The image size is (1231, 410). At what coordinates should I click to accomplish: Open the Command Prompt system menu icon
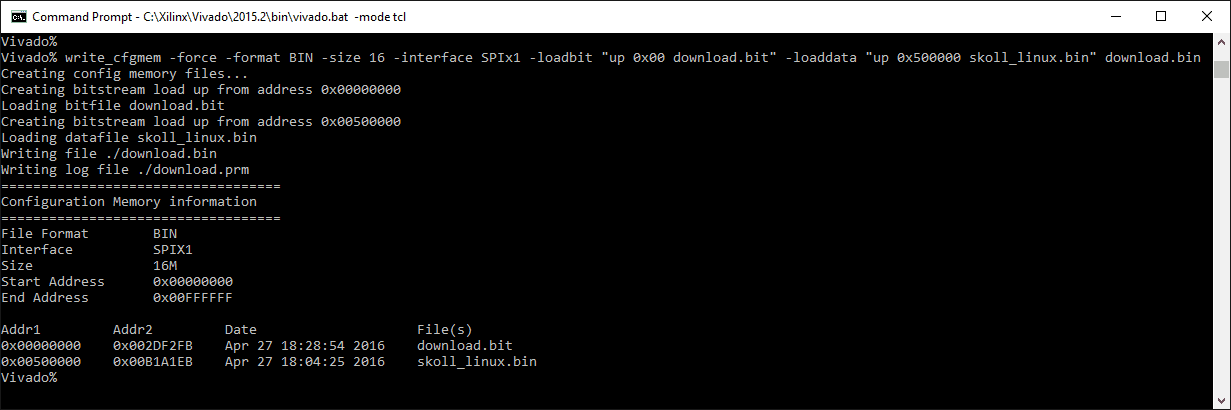pos(17,17)
